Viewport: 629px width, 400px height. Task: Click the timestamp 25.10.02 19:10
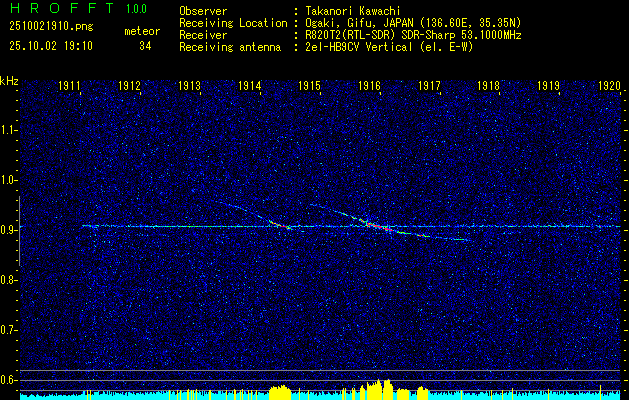pos(51,46)
